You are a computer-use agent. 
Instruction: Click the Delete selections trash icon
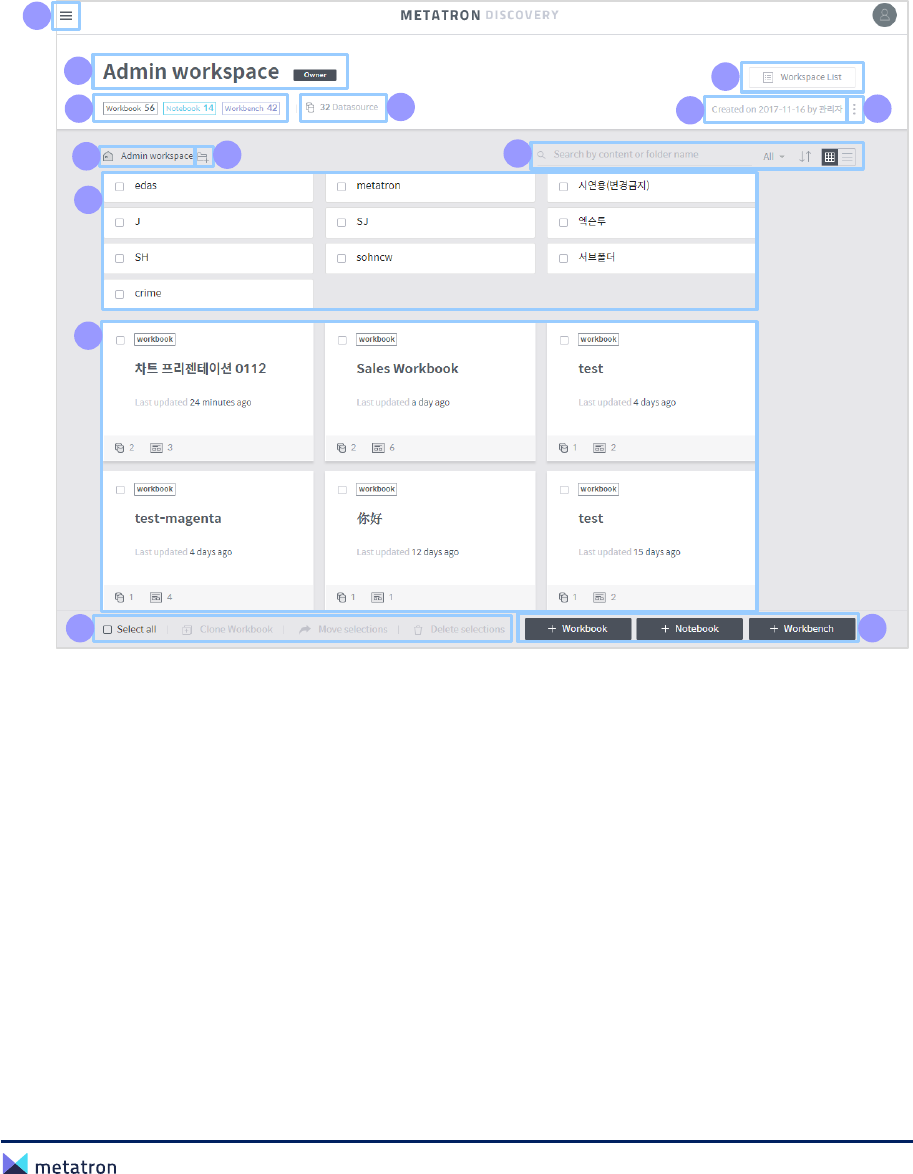click(x=418, y=630)
